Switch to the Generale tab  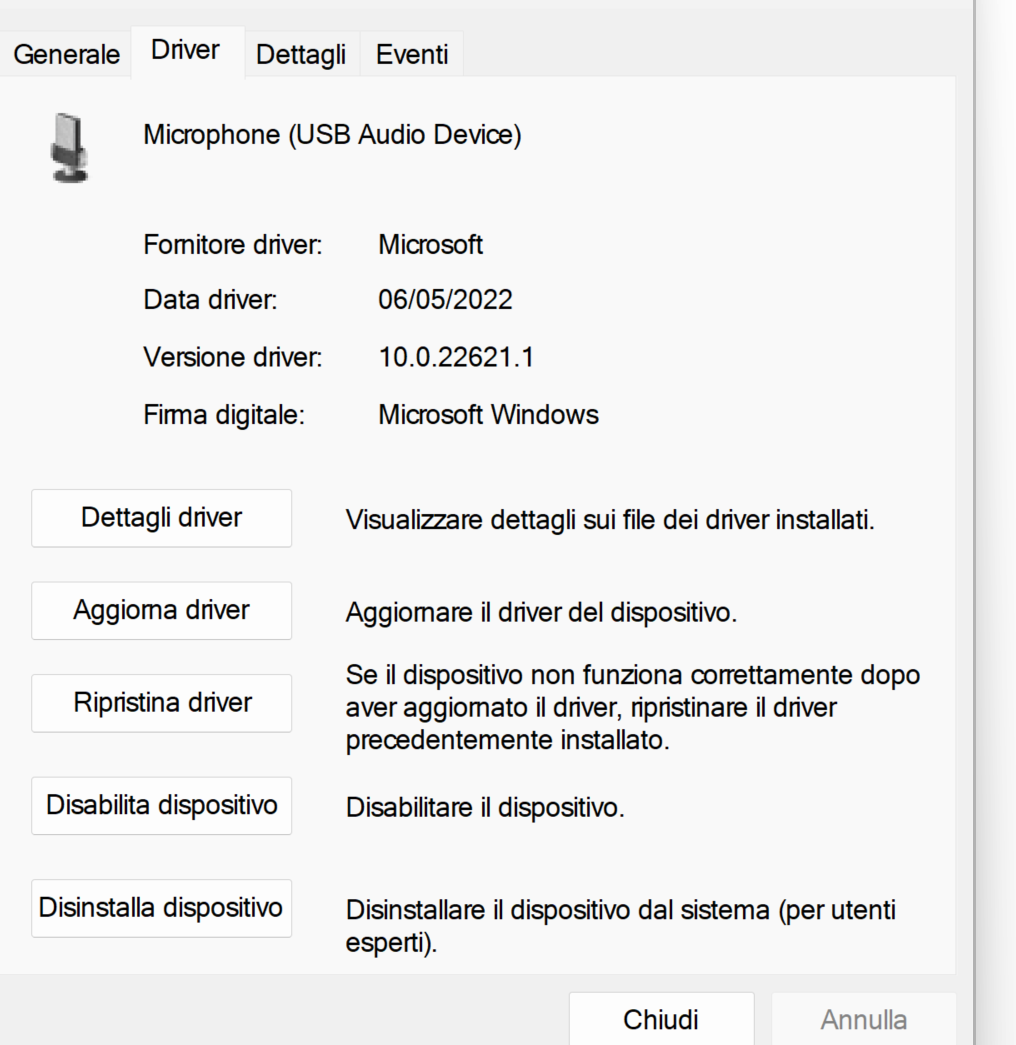coord(65,55)
